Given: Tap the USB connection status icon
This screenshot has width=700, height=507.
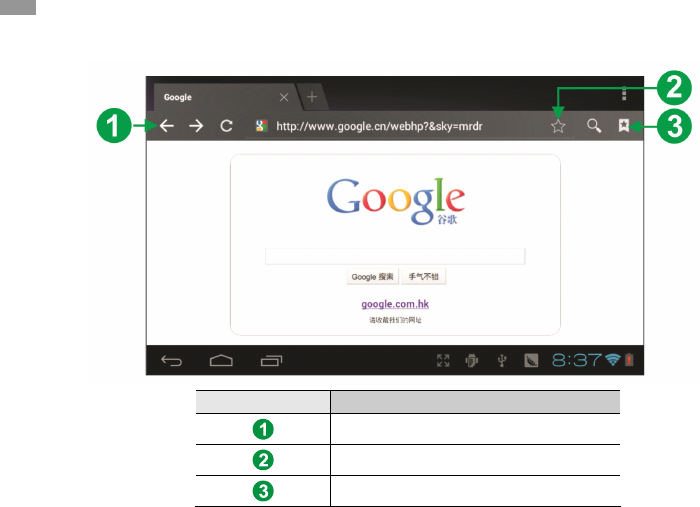Looking at the screenshot, I should (x=502, y=361).
